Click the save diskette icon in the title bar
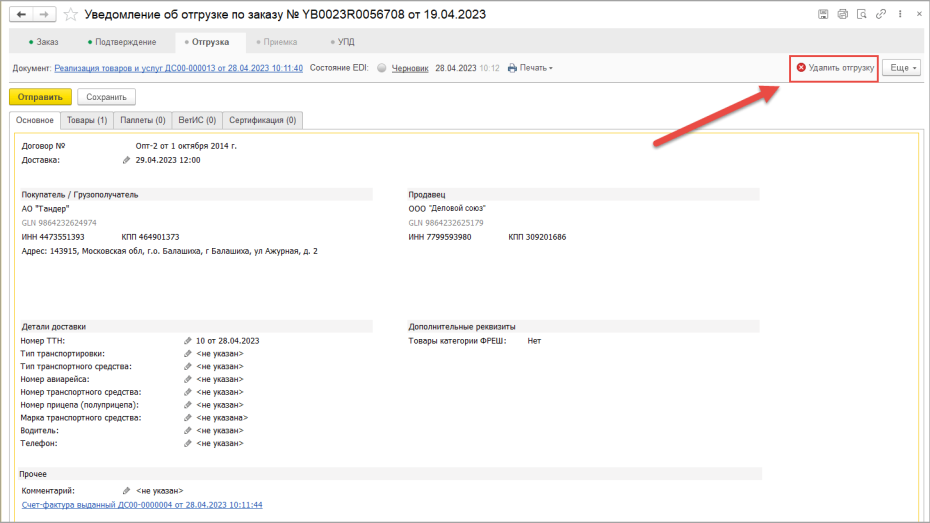 pos(823,14)
